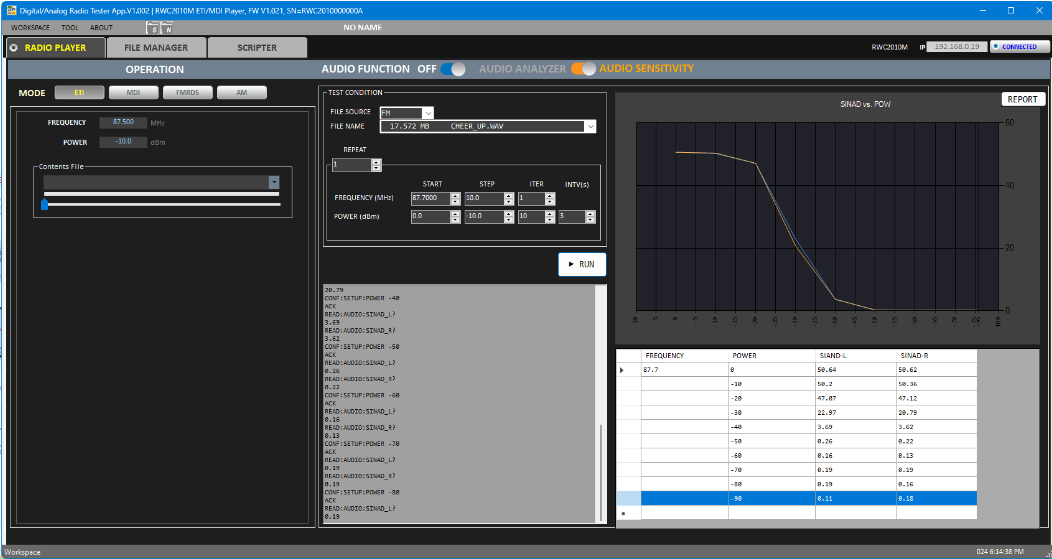Click the POWER field showing -10.0
The width and height of the screenshot is (1052, 559).
click(x=123, y=142)
